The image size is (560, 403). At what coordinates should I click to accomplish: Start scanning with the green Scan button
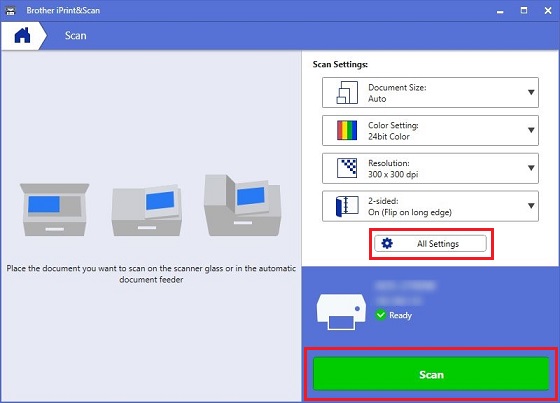[x=431, y=374]
